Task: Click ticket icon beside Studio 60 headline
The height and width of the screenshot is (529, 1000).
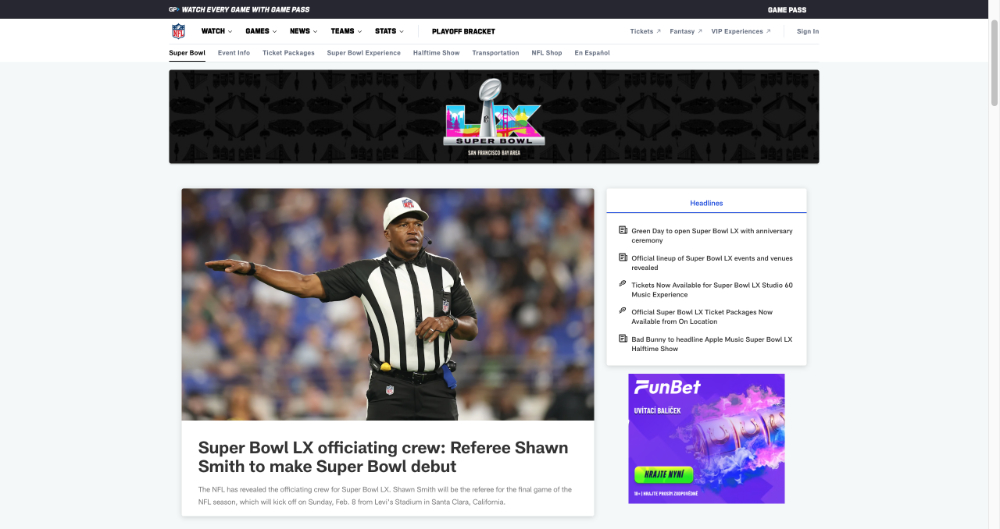Action: click(622, 284)
